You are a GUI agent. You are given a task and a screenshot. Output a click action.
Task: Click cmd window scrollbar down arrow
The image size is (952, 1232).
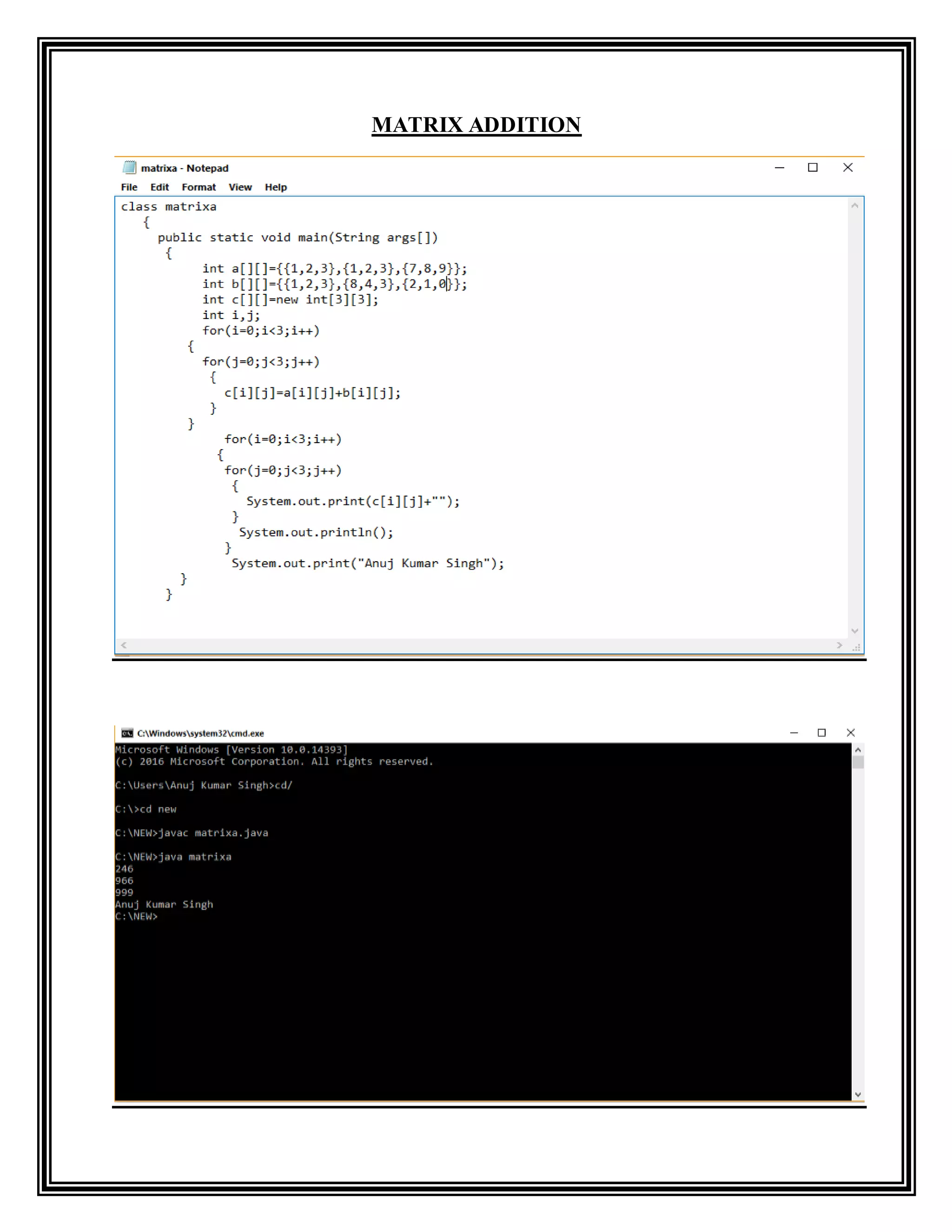858,1094
